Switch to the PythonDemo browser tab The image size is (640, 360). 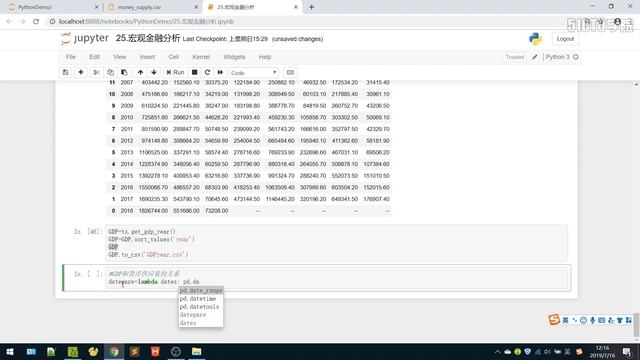[53, 7]
